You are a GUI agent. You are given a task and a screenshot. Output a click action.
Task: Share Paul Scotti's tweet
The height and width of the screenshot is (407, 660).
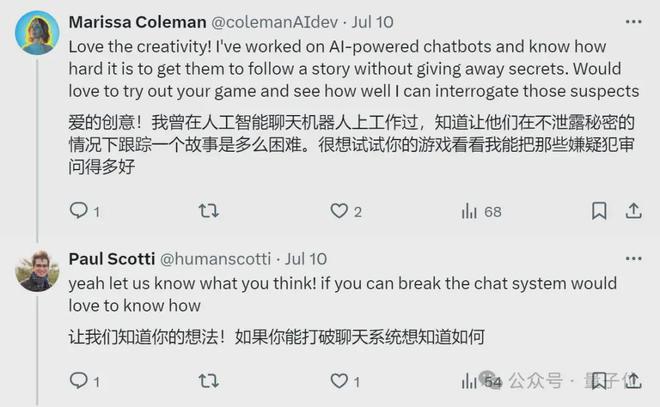[x=633, y=381]
